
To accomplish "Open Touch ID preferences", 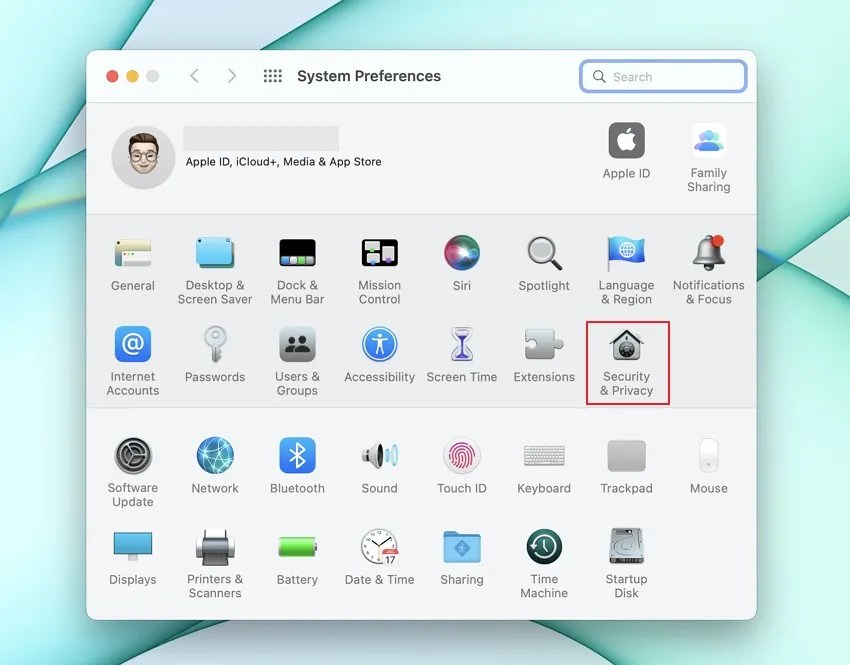I will pyautogui.click(x=462, y=463).
